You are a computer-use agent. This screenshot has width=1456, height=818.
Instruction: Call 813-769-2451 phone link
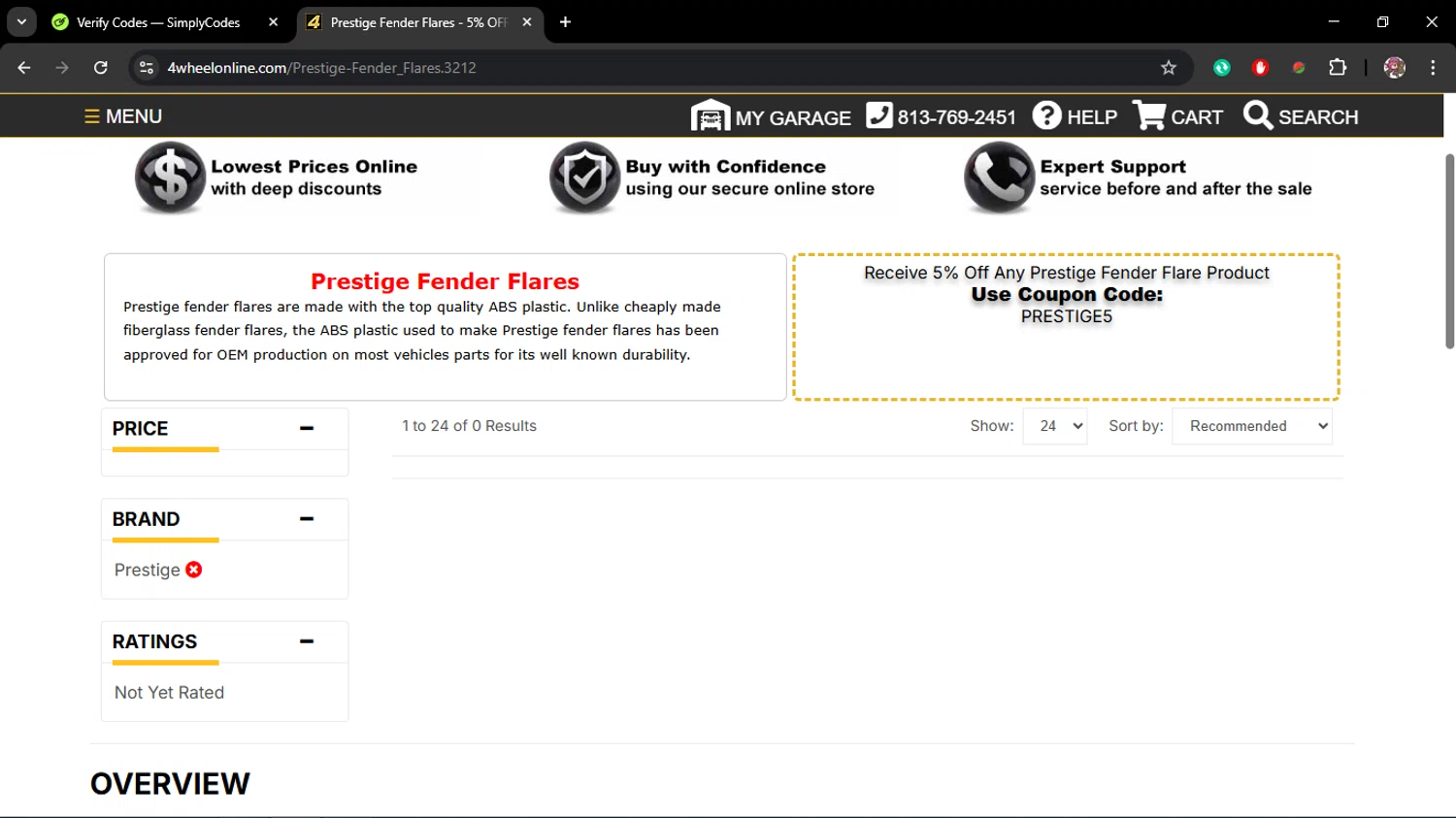pos(941,116)
